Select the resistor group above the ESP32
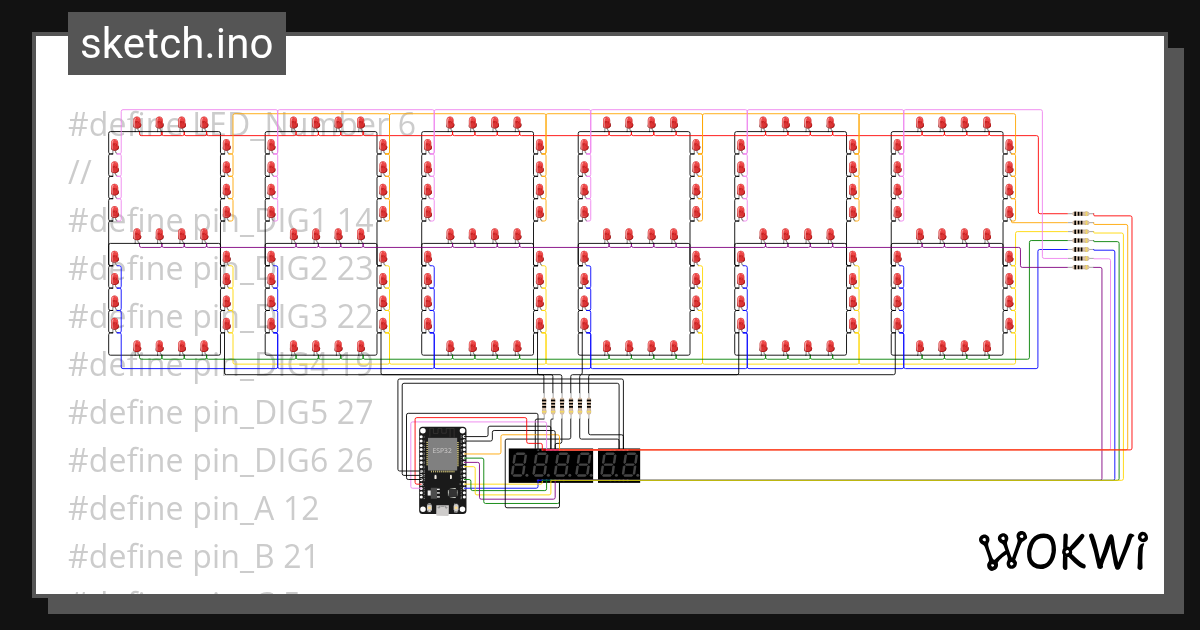1200x630 pixels. (566, 405)
